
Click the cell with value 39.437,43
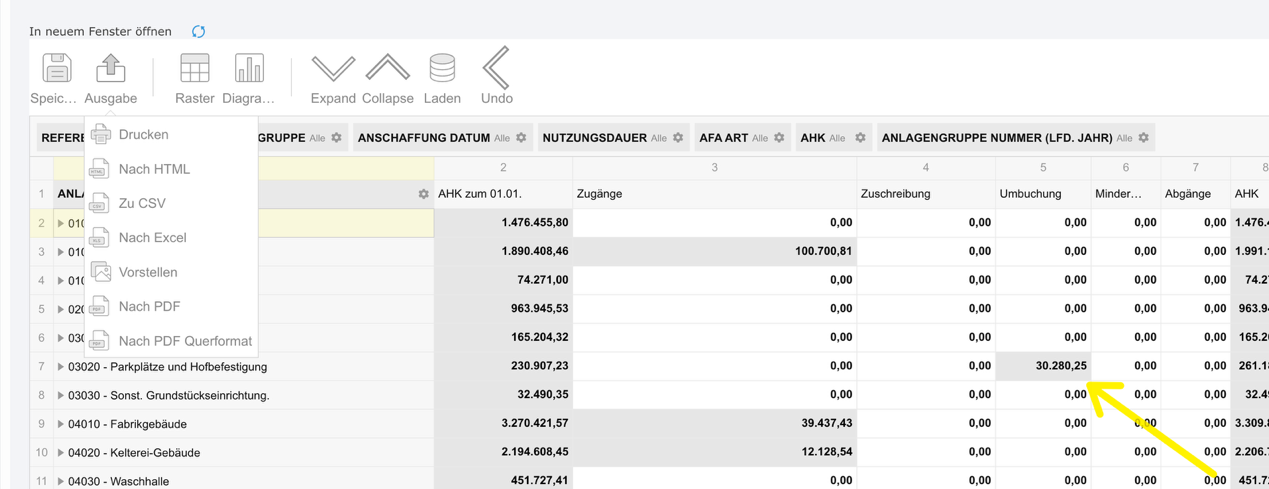point(714,424)
